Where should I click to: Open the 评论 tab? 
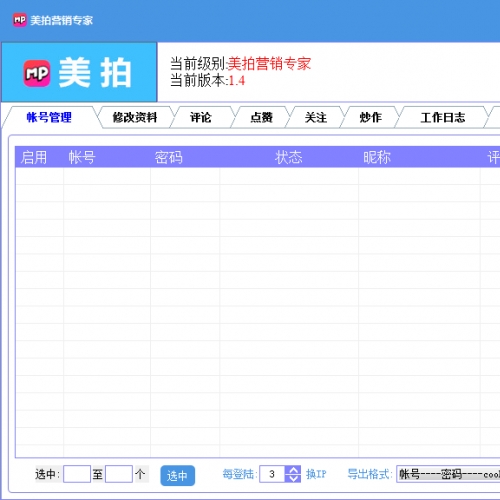click(x=201, y=117)
